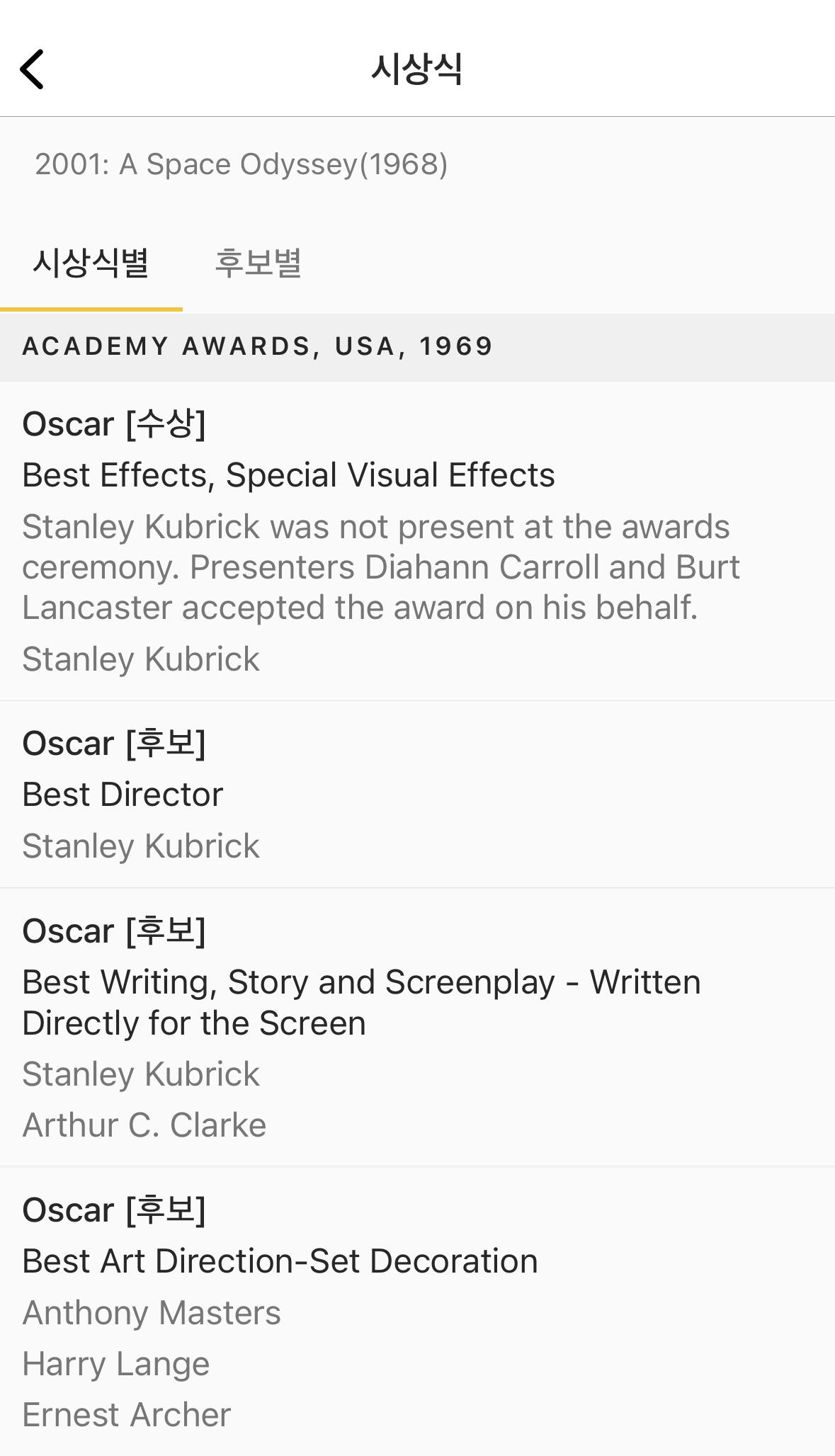Open Ernest Archer's name
835x1456 pixels.
[127, 1415]
